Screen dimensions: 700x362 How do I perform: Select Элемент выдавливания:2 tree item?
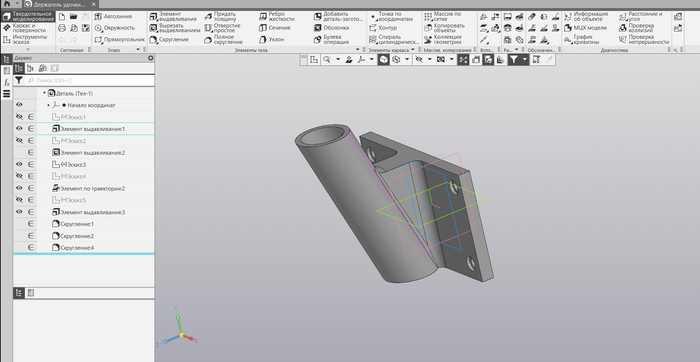point(88,153)
